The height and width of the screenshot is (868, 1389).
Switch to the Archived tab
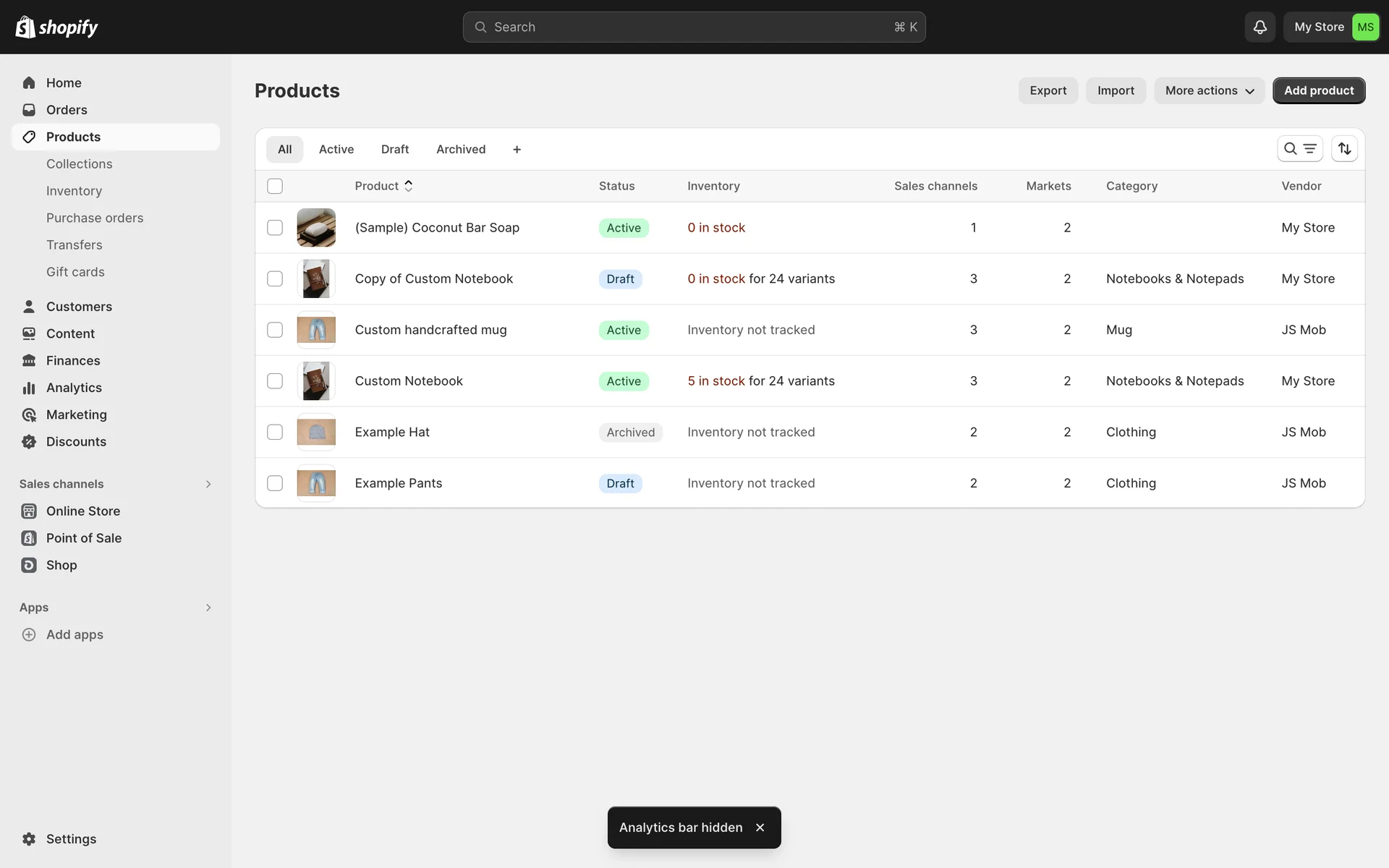tap(461, 150)
